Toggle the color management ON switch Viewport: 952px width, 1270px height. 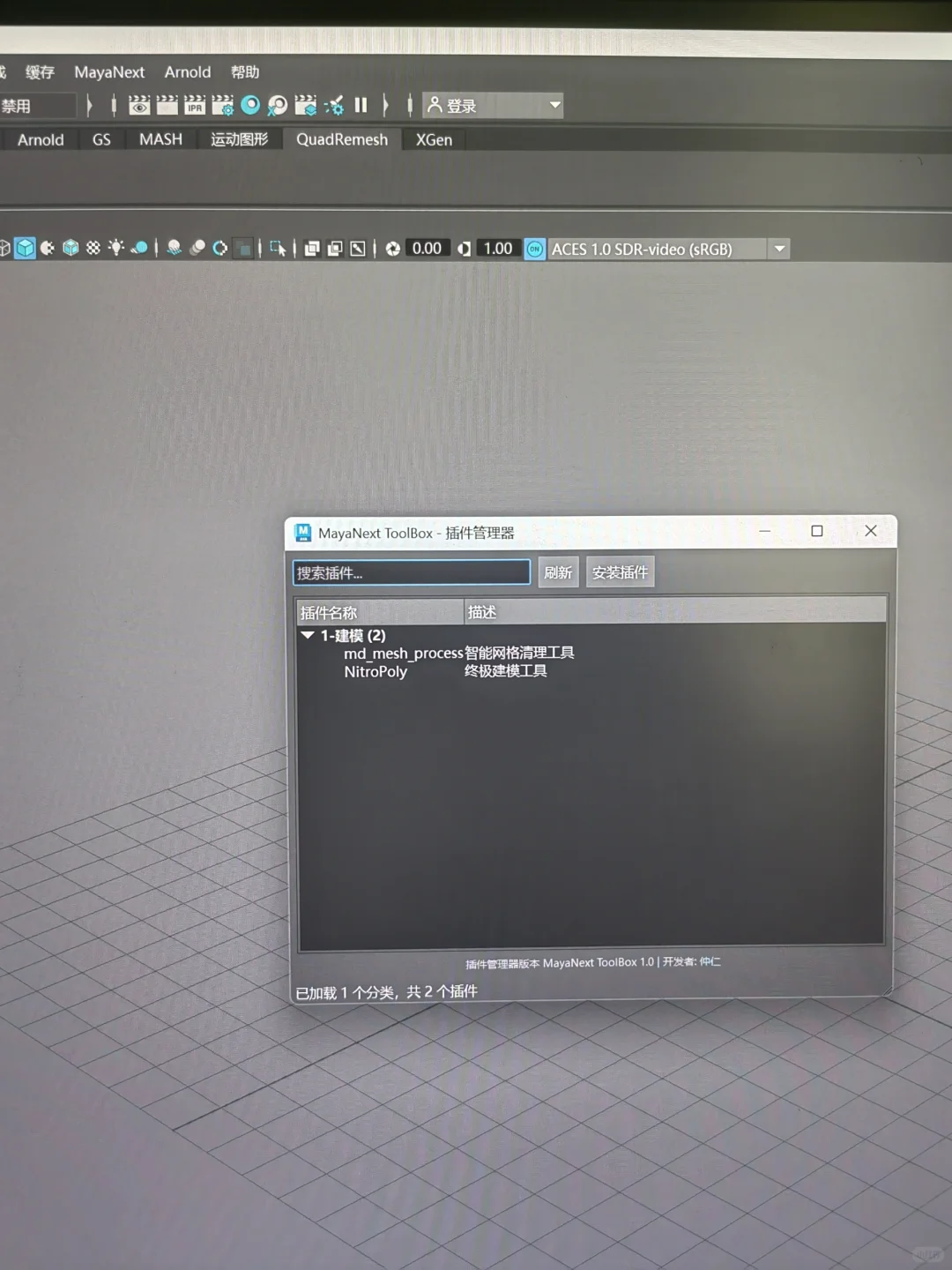(x=534, y=249)
